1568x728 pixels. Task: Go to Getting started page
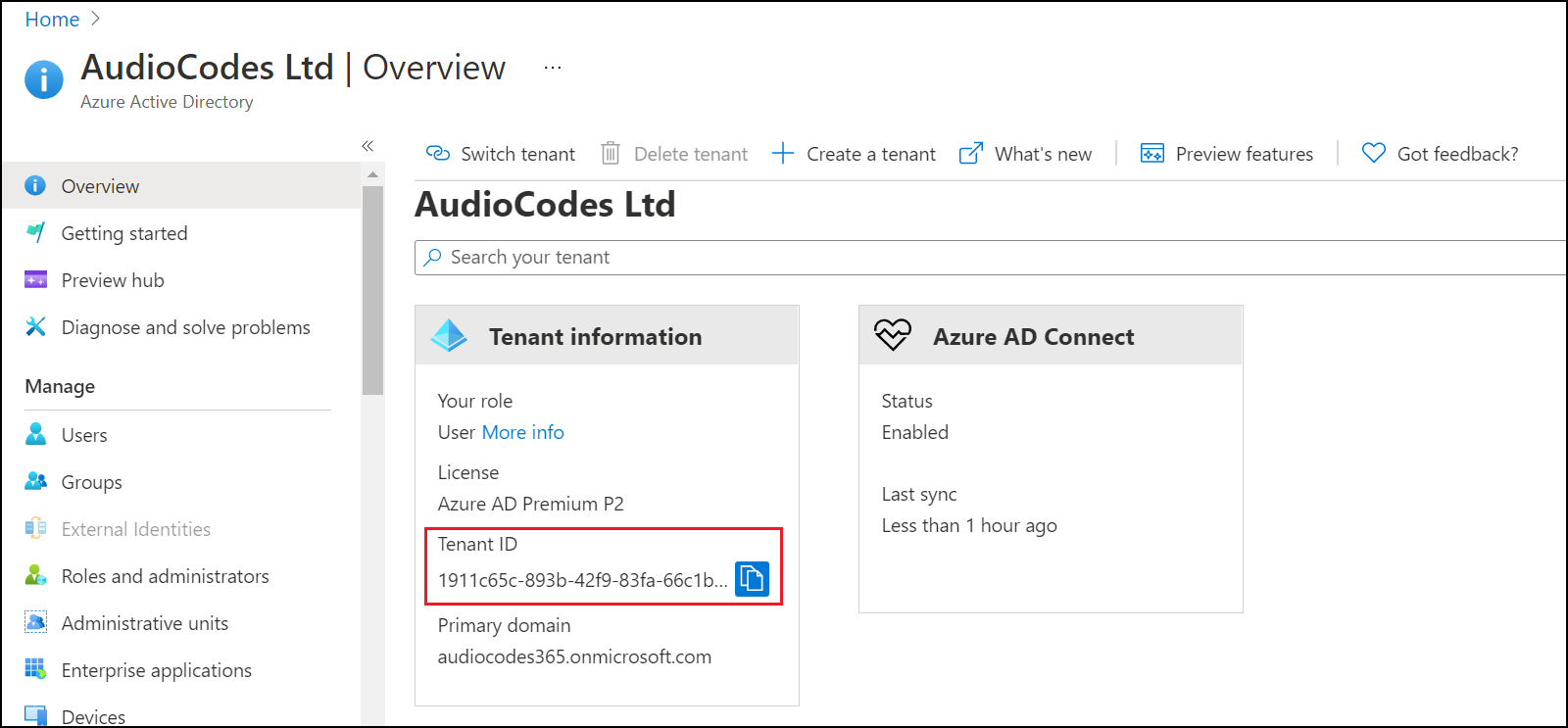click(x=123, y=233)
